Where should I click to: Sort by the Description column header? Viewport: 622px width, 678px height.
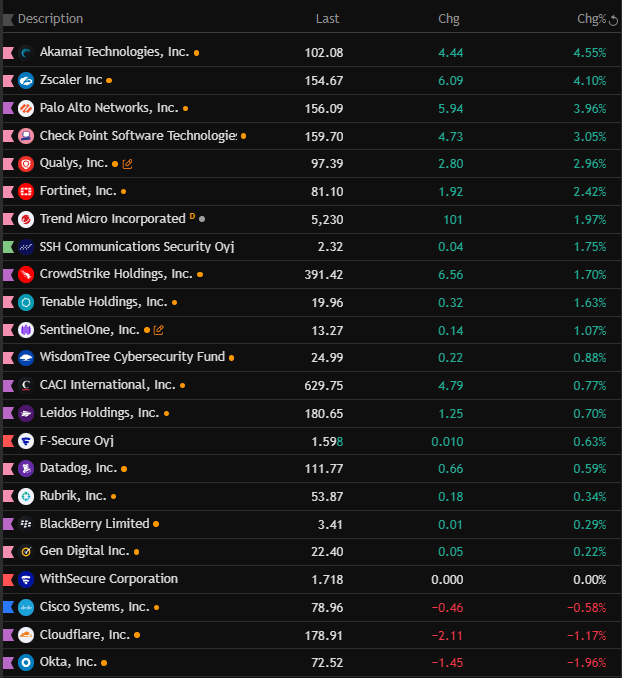click(x=50, y=19)
